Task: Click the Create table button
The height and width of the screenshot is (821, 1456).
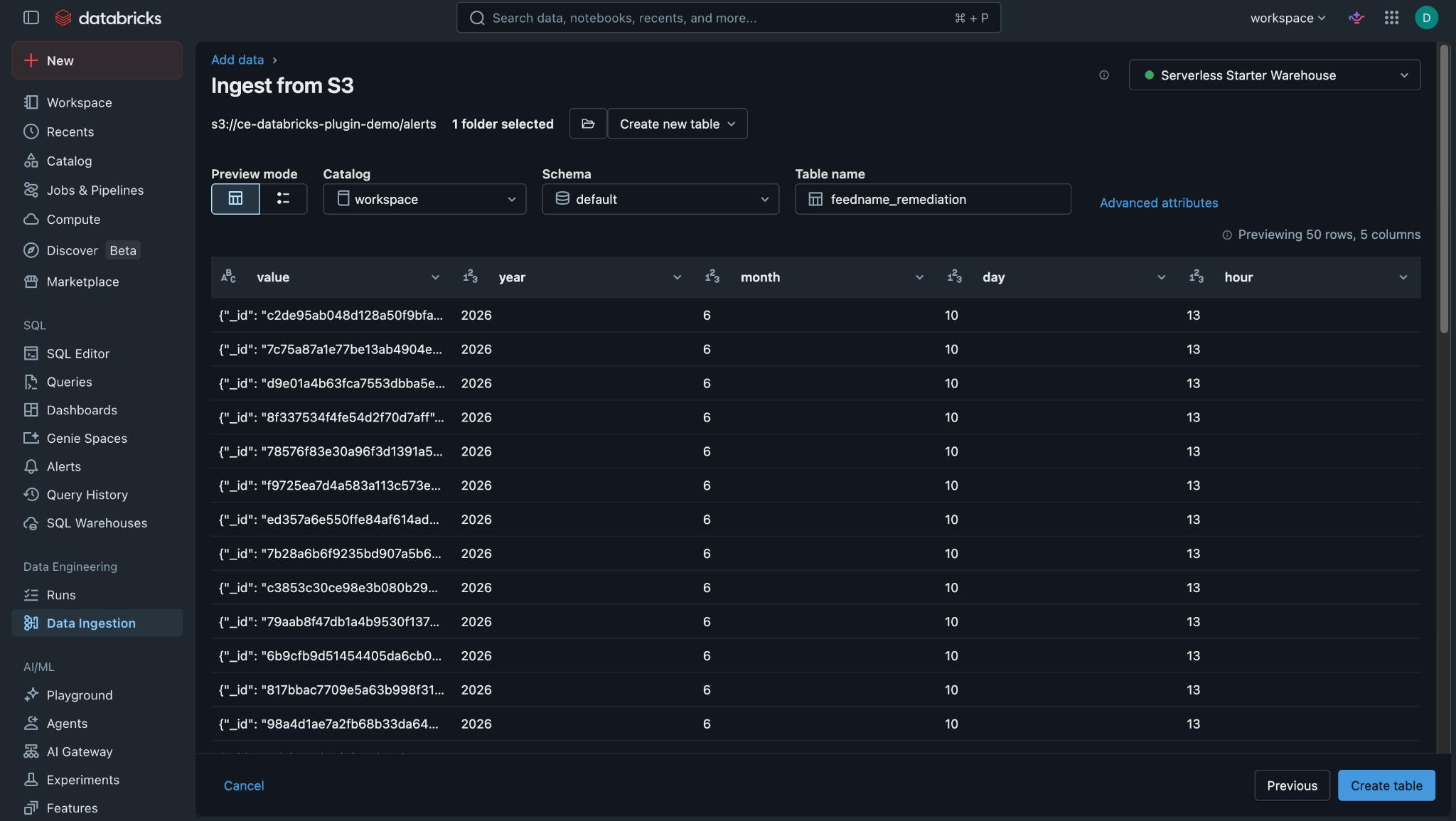Action: 1386,785
